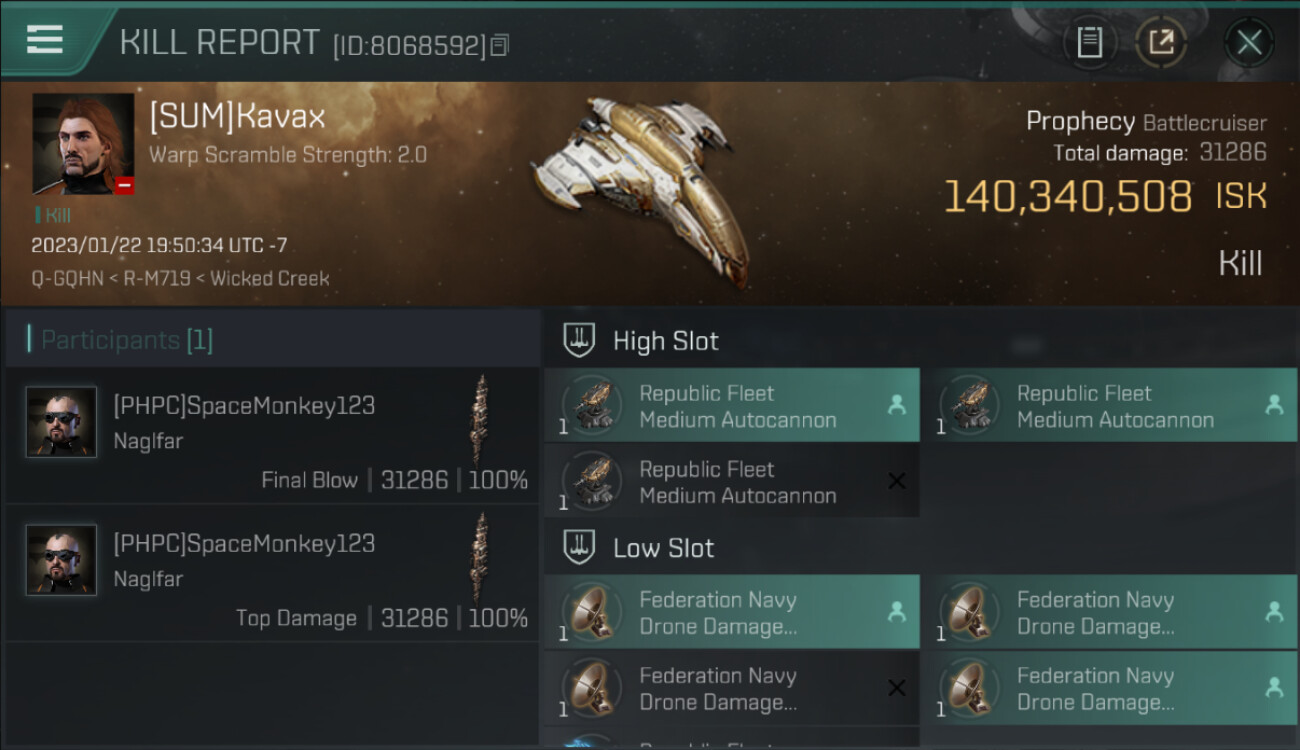
Task: Click the Q-GQHN system location link
Action: point(67,279)
